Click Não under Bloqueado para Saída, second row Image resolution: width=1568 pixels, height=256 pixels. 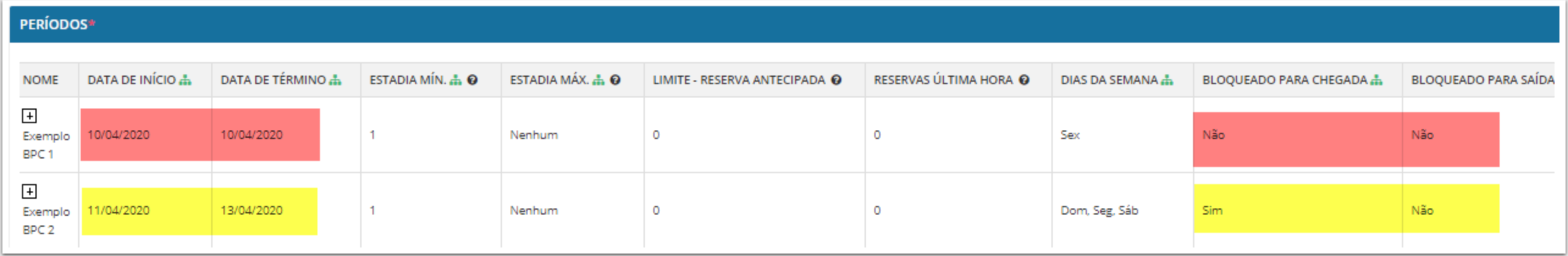pos(1422,210)
